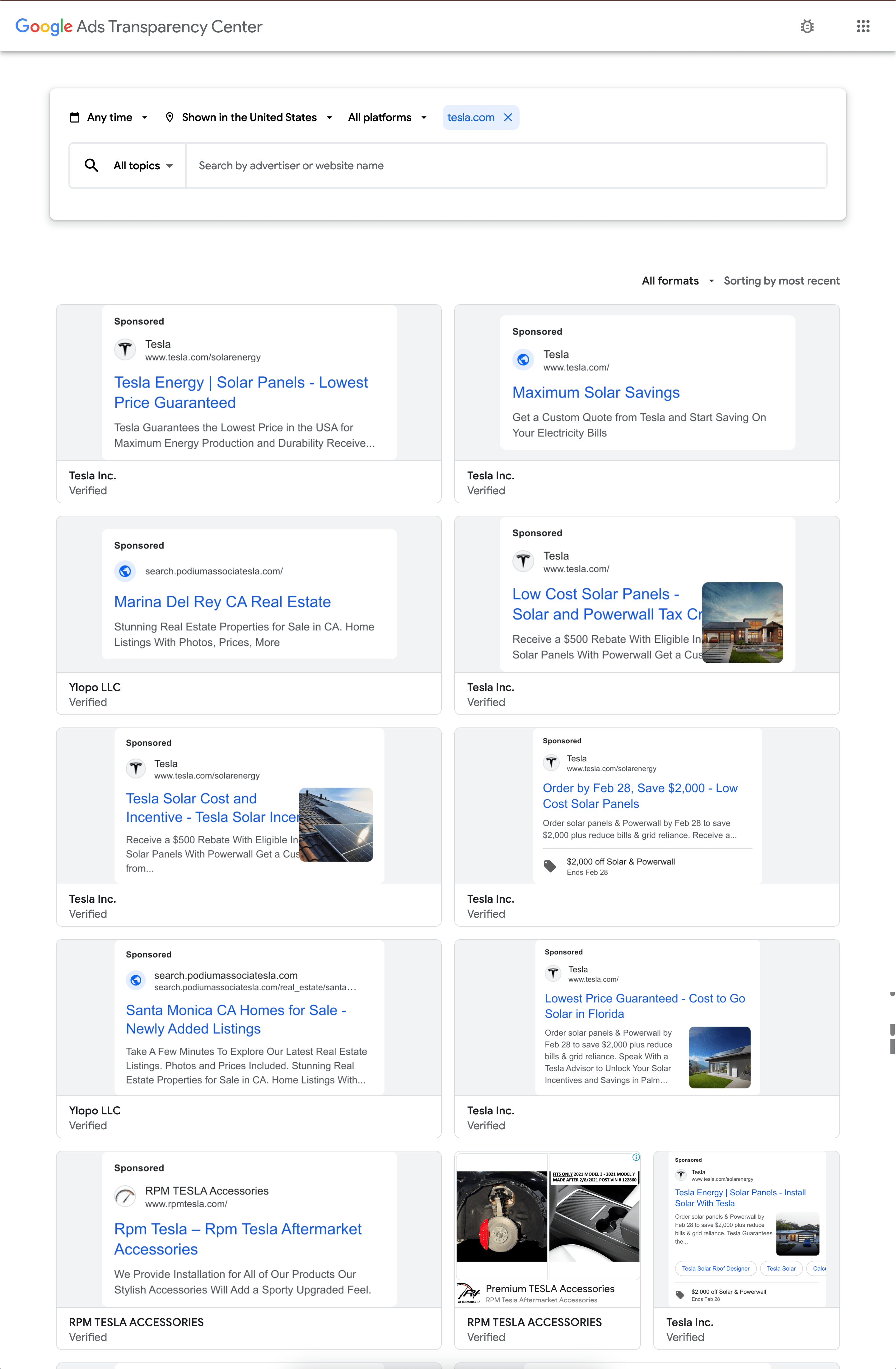Click Tesla Inc. under Maximum Solar Savings ad

click(x=491, y=476)
